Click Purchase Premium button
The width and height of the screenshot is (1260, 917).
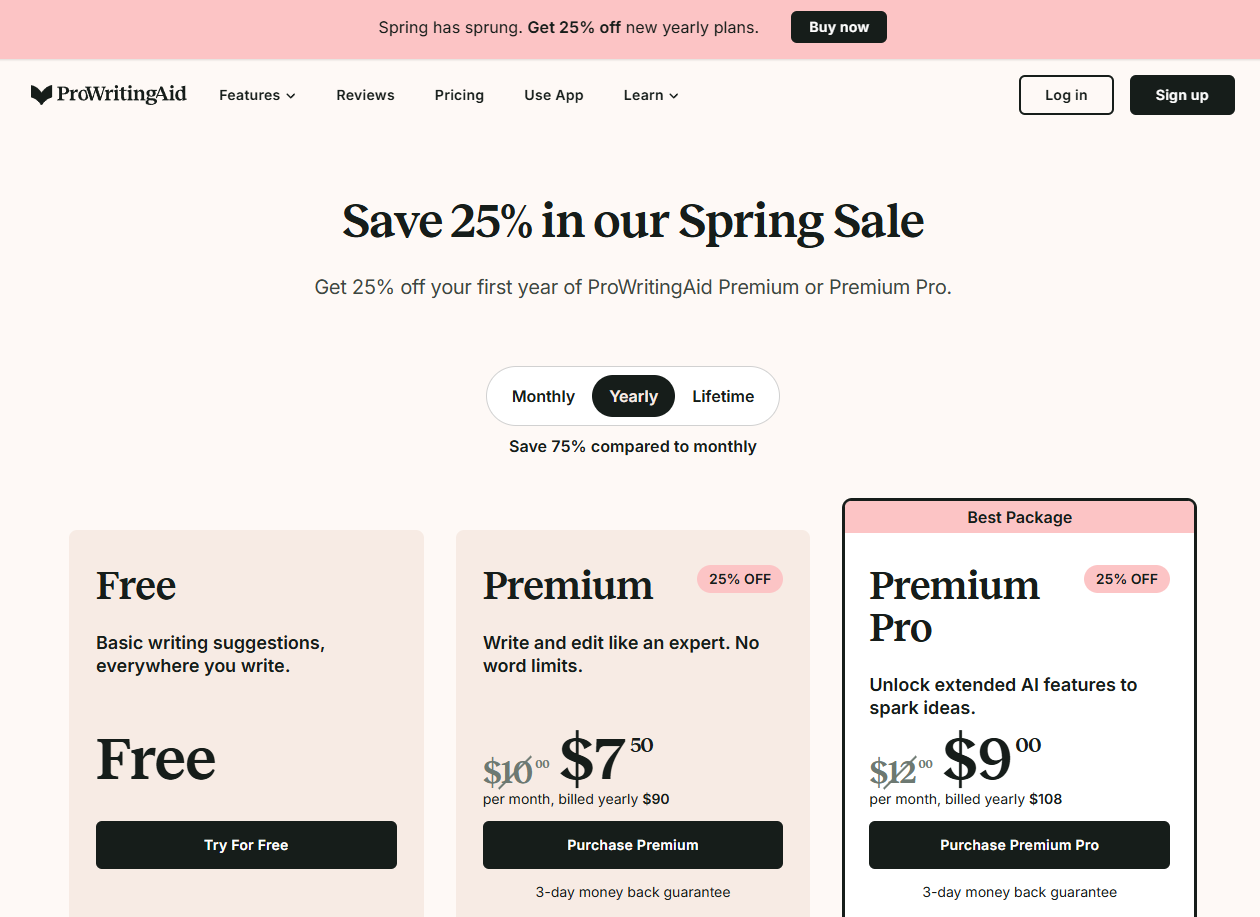[633, 845]
